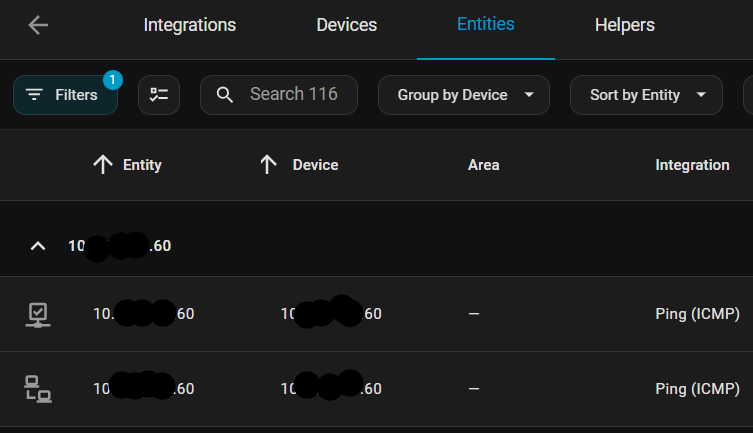Click the Device column sort arrow
This screenshot has width=753, height=433.
point(268,165)
